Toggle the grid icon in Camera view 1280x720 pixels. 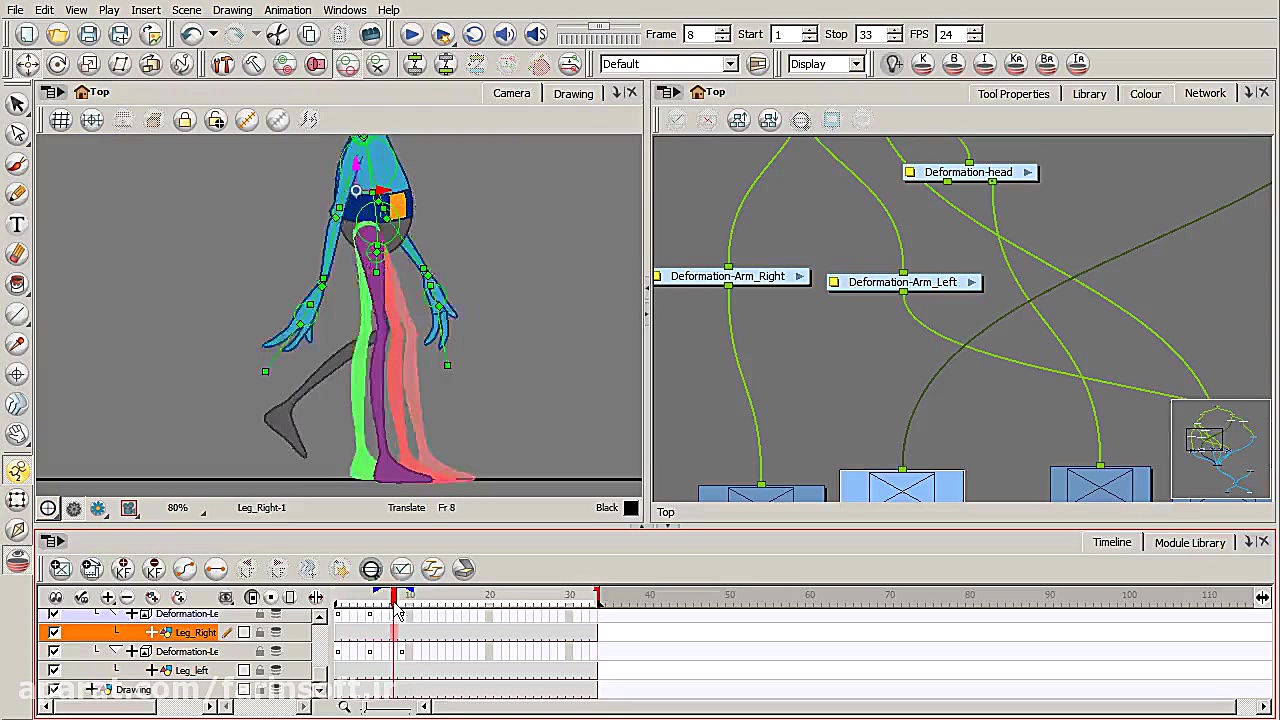(61, 121)
